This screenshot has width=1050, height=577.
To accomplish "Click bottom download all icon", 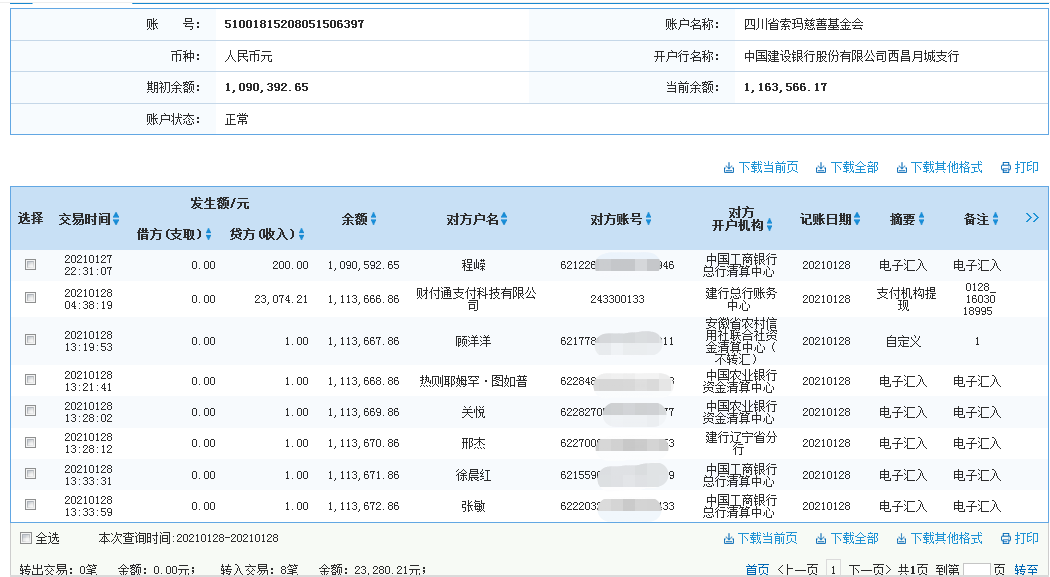I will pyautogui.click(x=821, y=539).
